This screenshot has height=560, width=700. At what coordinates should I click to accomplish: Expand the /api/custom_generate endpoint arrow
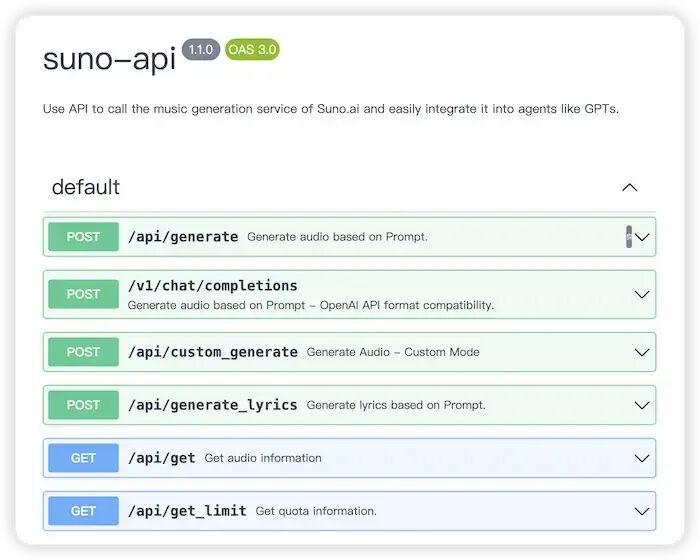click(x=642, y=352)
